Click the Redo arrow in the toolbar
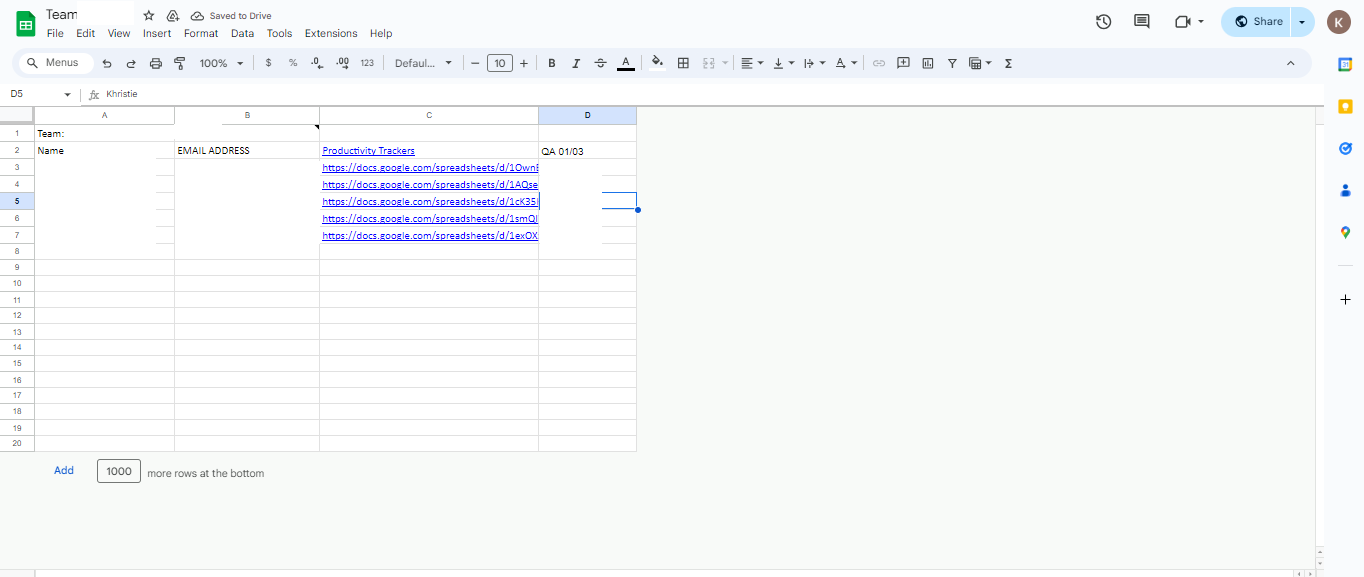The height and width of the screenshot is (577, 1364). (x=131, y=63)
